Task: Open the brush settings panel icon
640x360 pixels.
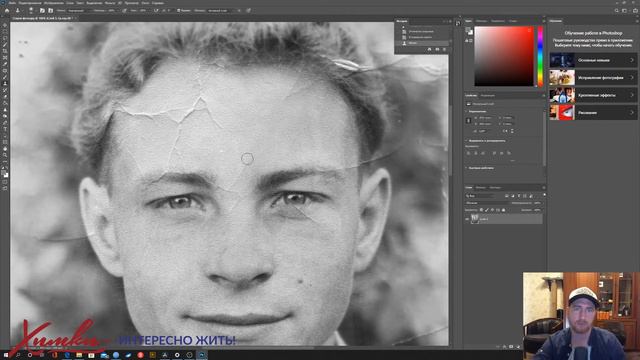Action: (x=42, y=10)
